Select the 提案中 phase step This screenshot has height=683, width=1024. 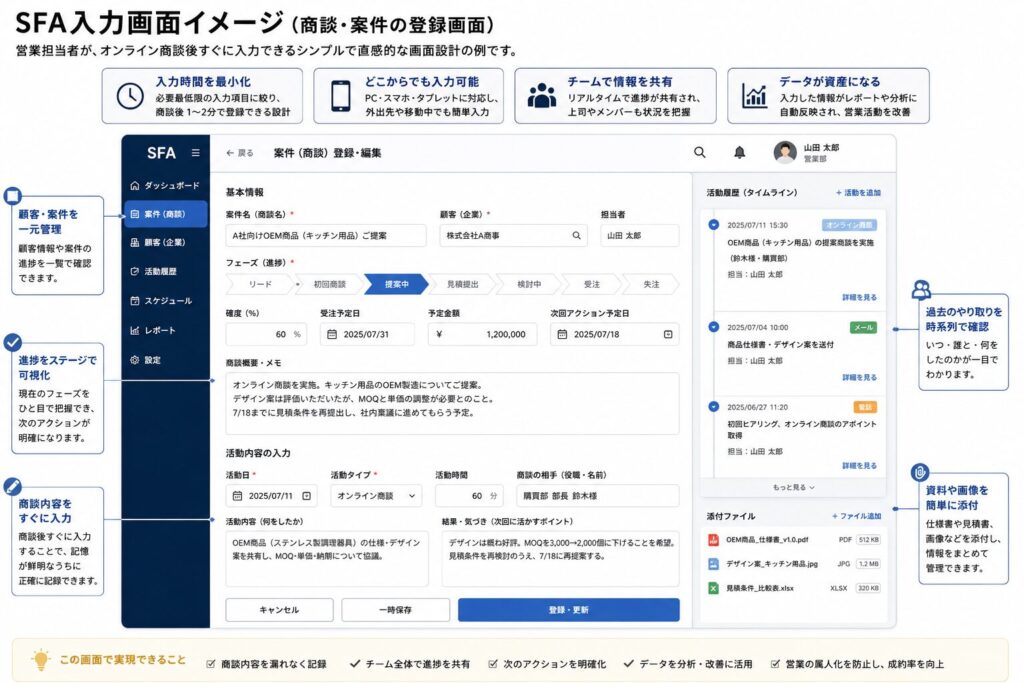point(396,284)
